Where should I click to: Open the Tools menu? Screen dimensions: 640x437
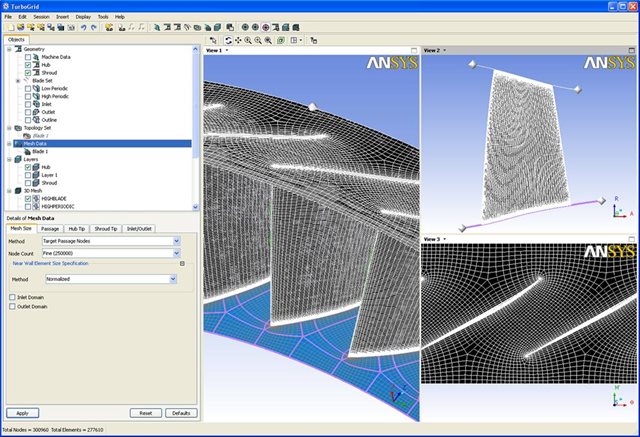point(103,17)
